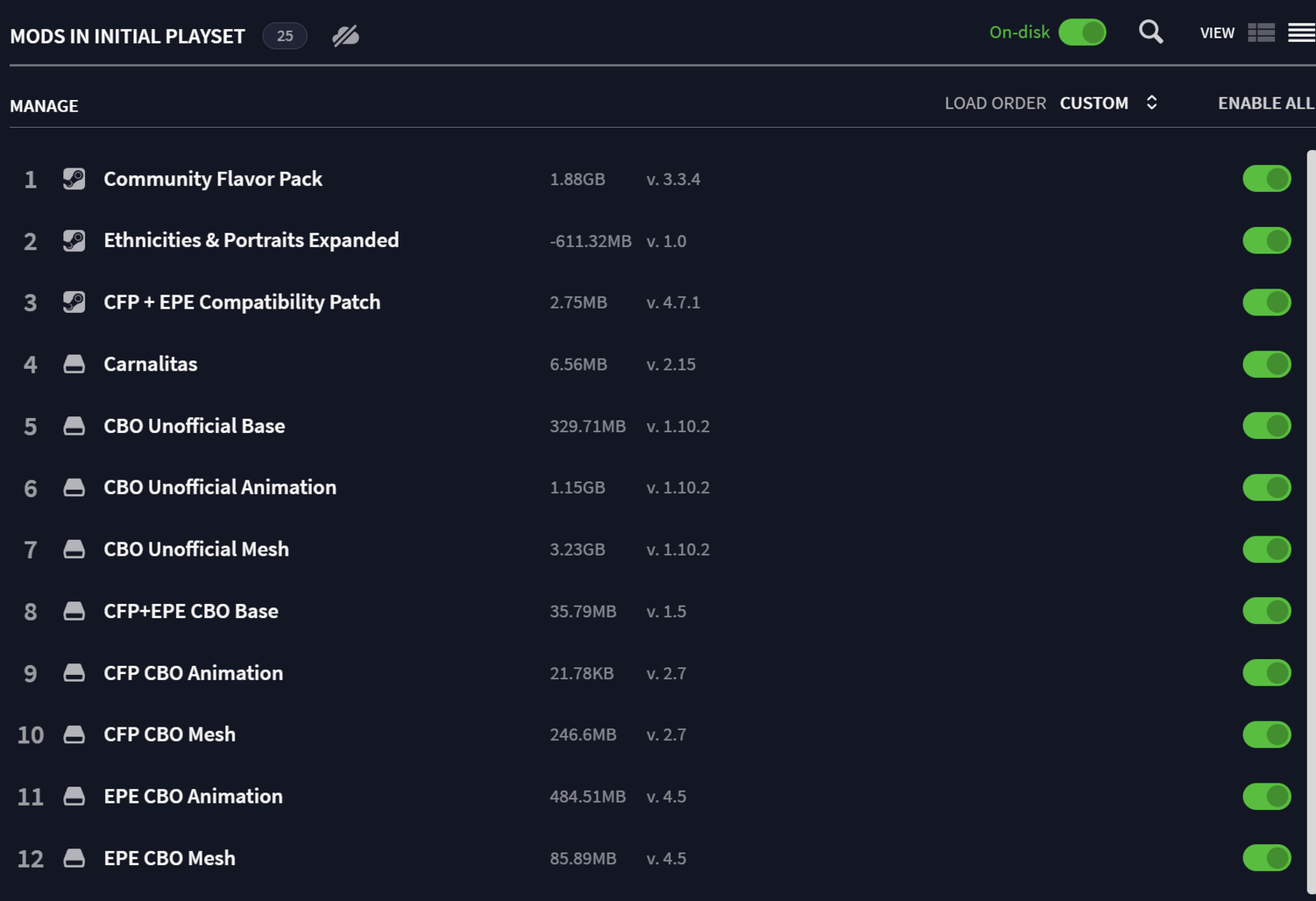Click the 329.71MB size value
Screen dimensions: 1316x901
(x=587, y=426)
